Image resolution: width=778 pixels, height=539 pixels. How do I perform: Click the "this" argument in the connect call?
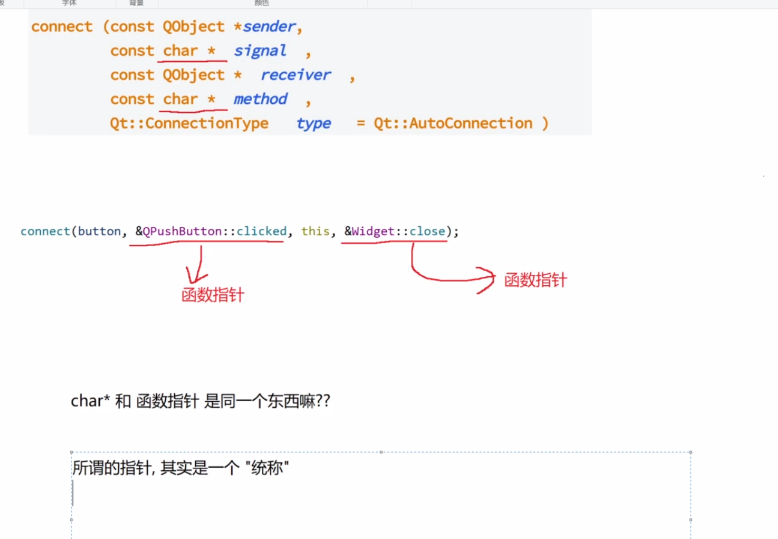[x=315, y=231]
